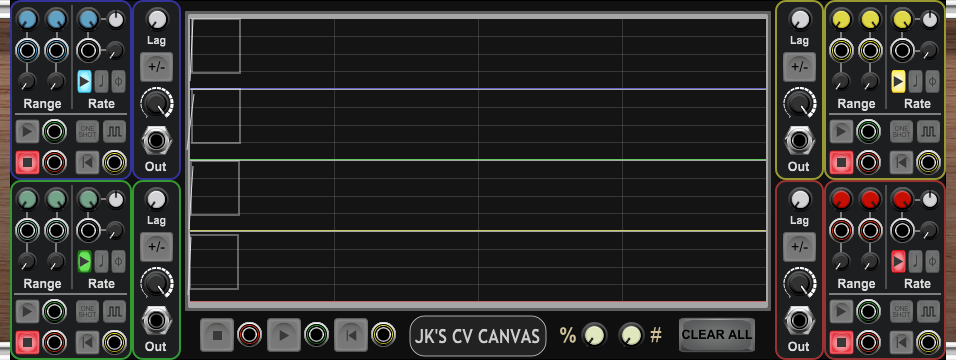The width and height of the screenshot is (956, 360).
Task: Reset the blue channel to start
Action: [87, 162]
